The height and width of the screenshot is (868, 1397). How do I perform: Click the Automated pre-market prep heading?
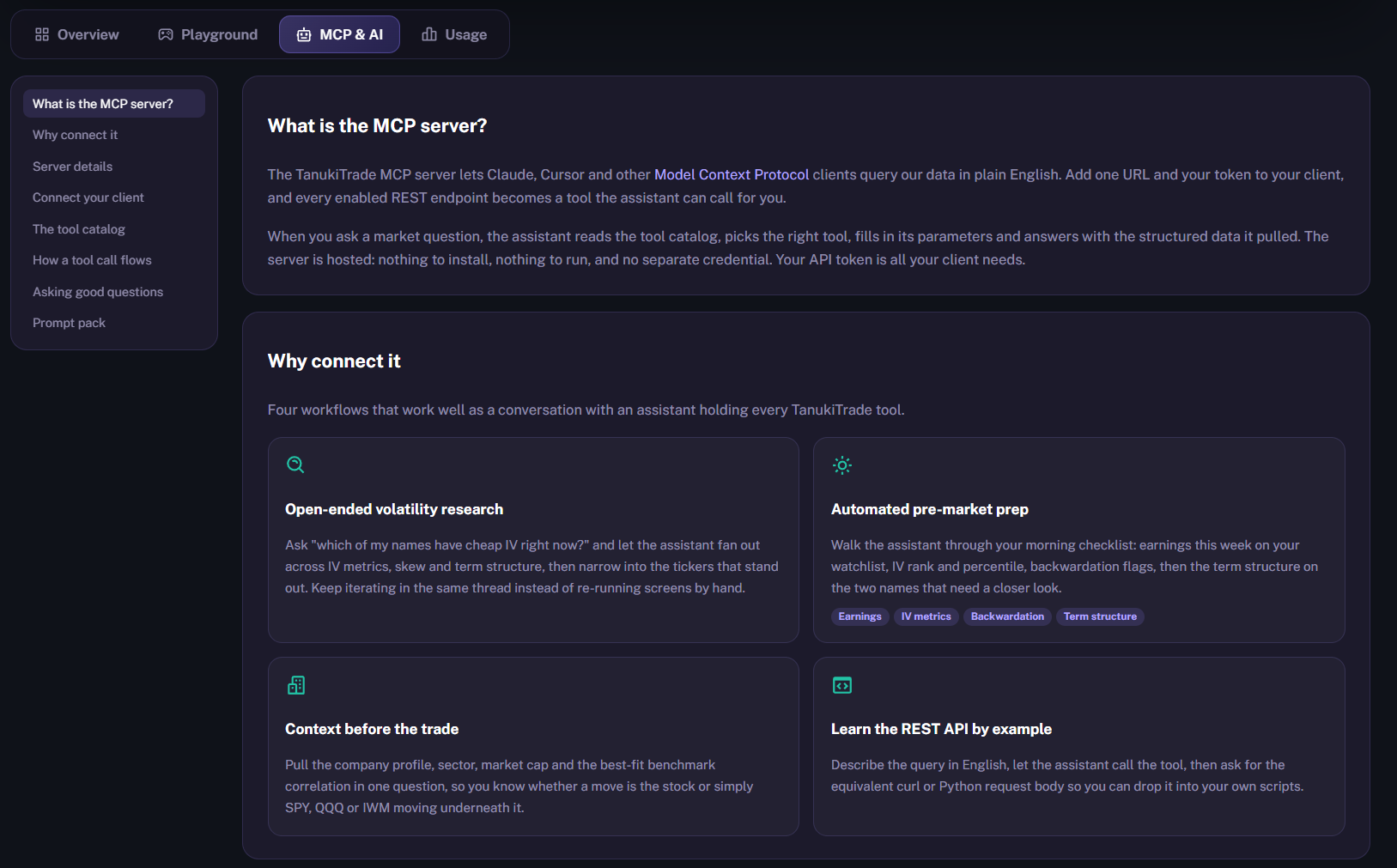tap(930, 509)
